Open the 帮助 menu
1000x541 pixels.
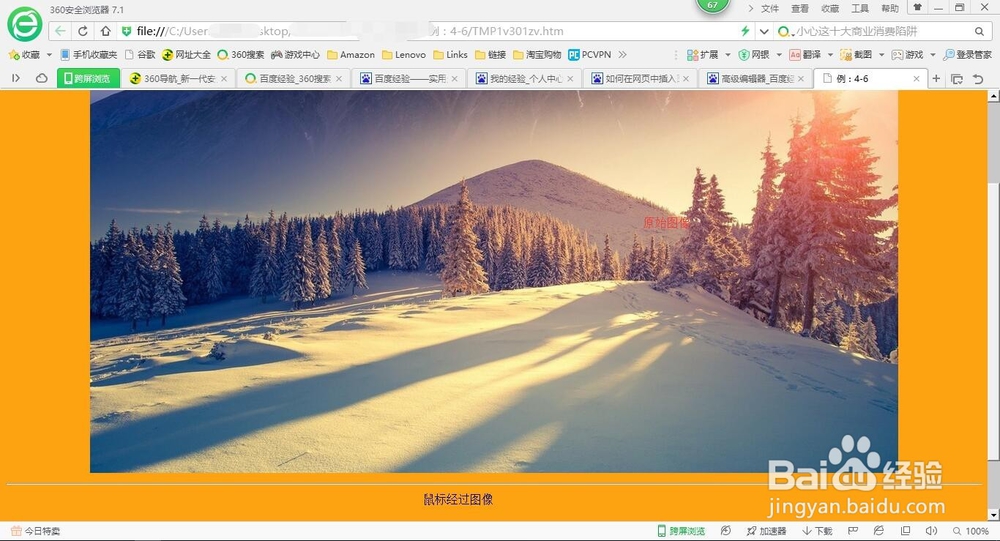click(x=890, y=8)
